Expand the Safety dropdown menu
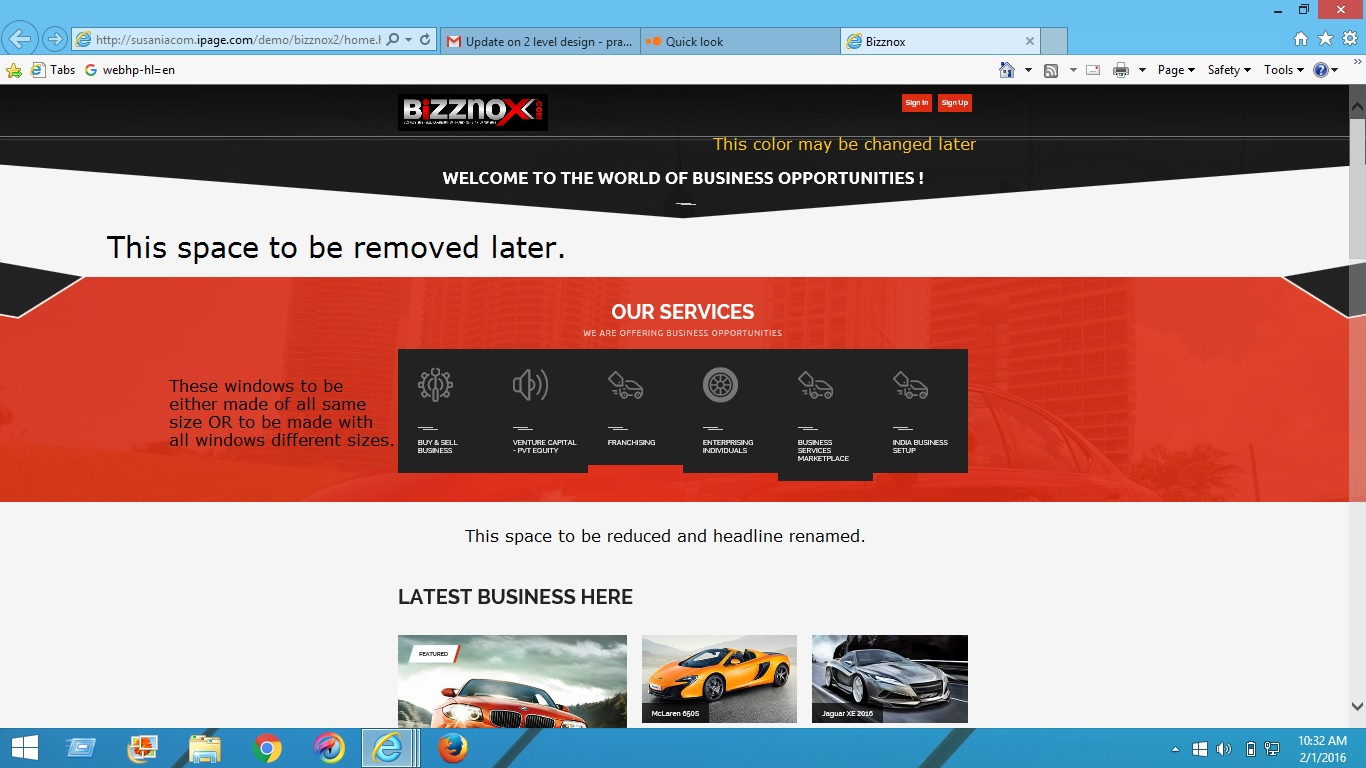The height and width of the screenshot is (768, 1366). pos(1229,70)
